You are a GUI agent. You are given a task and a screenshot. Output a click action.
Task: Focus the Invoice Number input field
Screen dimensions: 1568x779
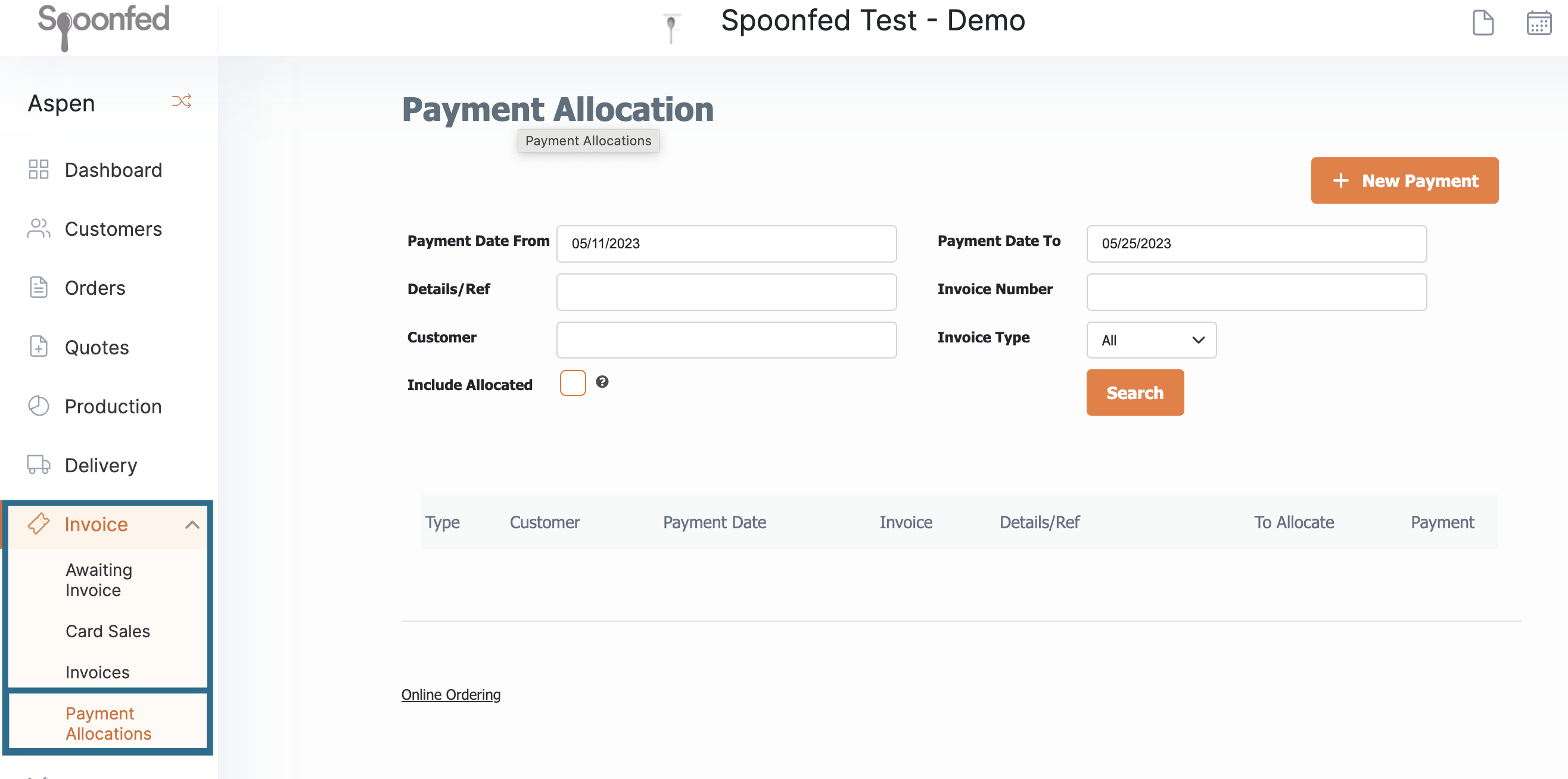coord(1256,292)
